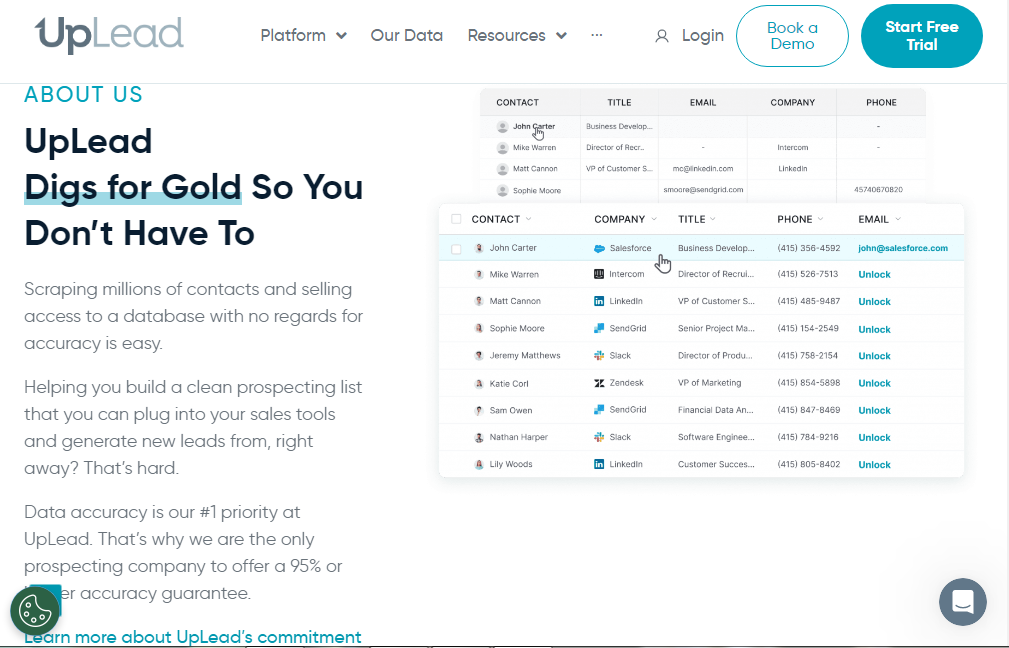Click phone 45740670820 in upper table
The image size is (1009, 648).
click(x=878, y=190)
